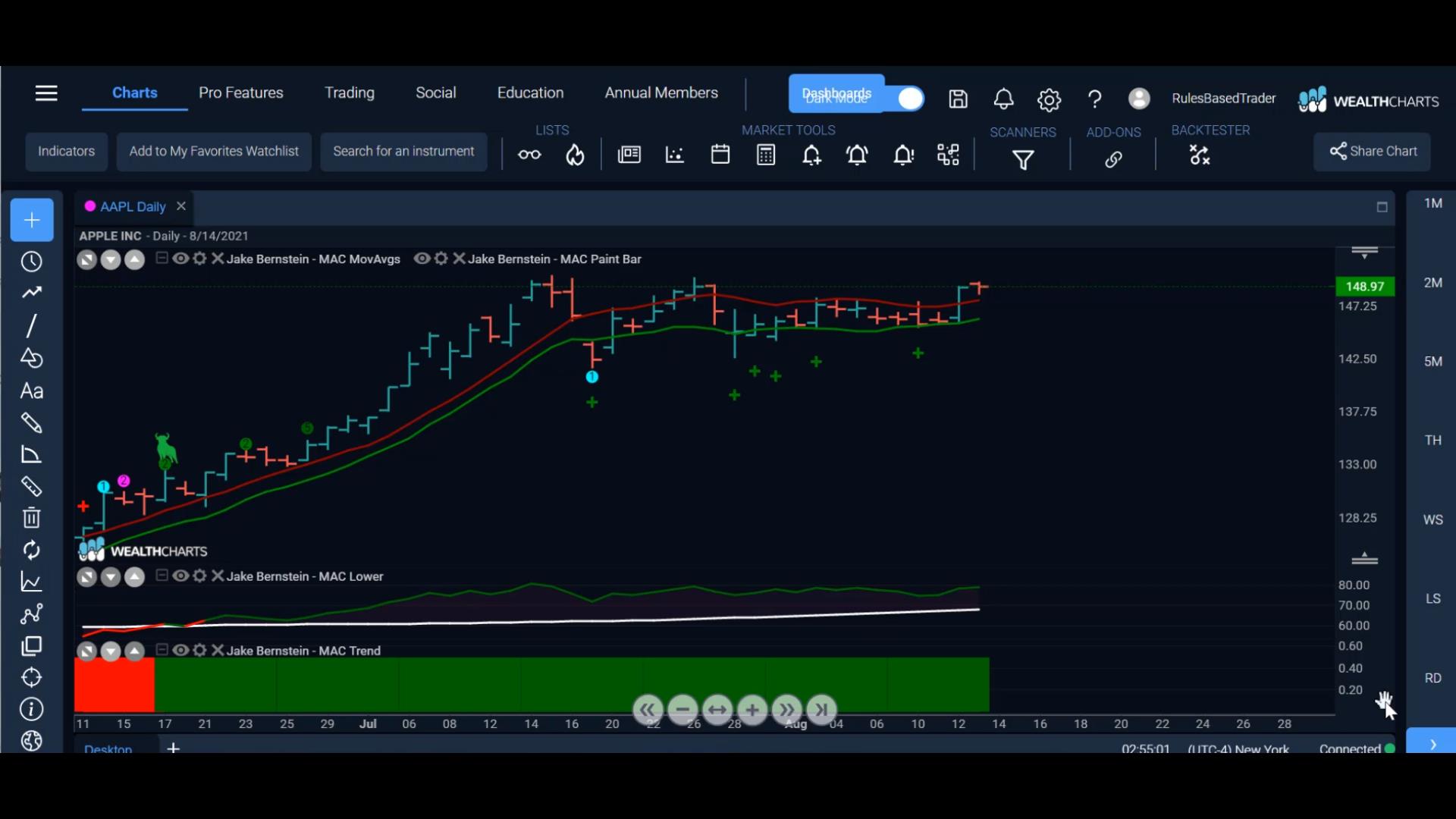The width and height of the screenshot is (1456, 819).
Task: Toggle visibility of MAC MovAvgs indicator
Action: click(180, 259)
